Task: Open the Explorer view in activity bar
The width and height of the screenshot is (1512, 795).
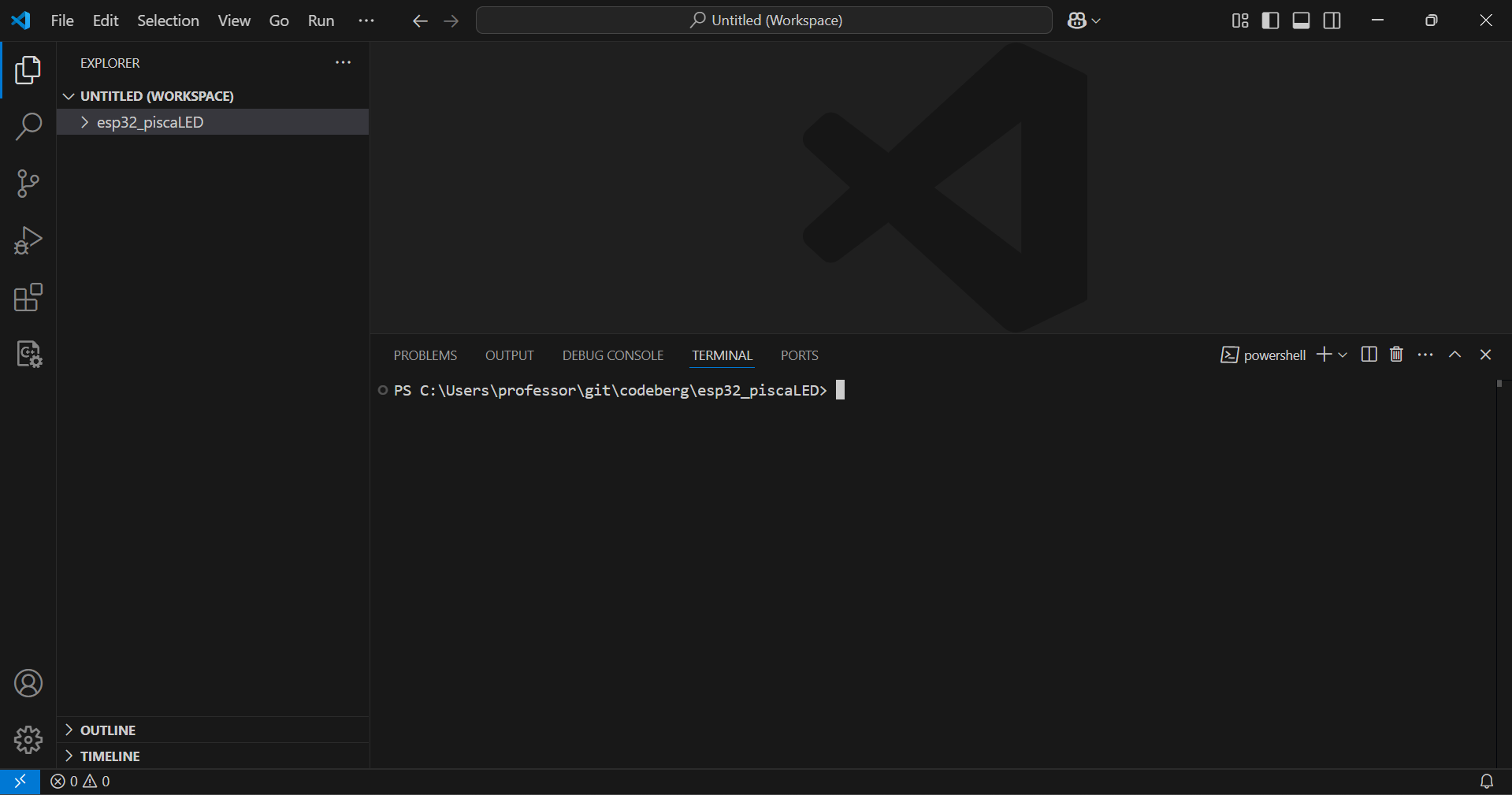Action: 28,70
